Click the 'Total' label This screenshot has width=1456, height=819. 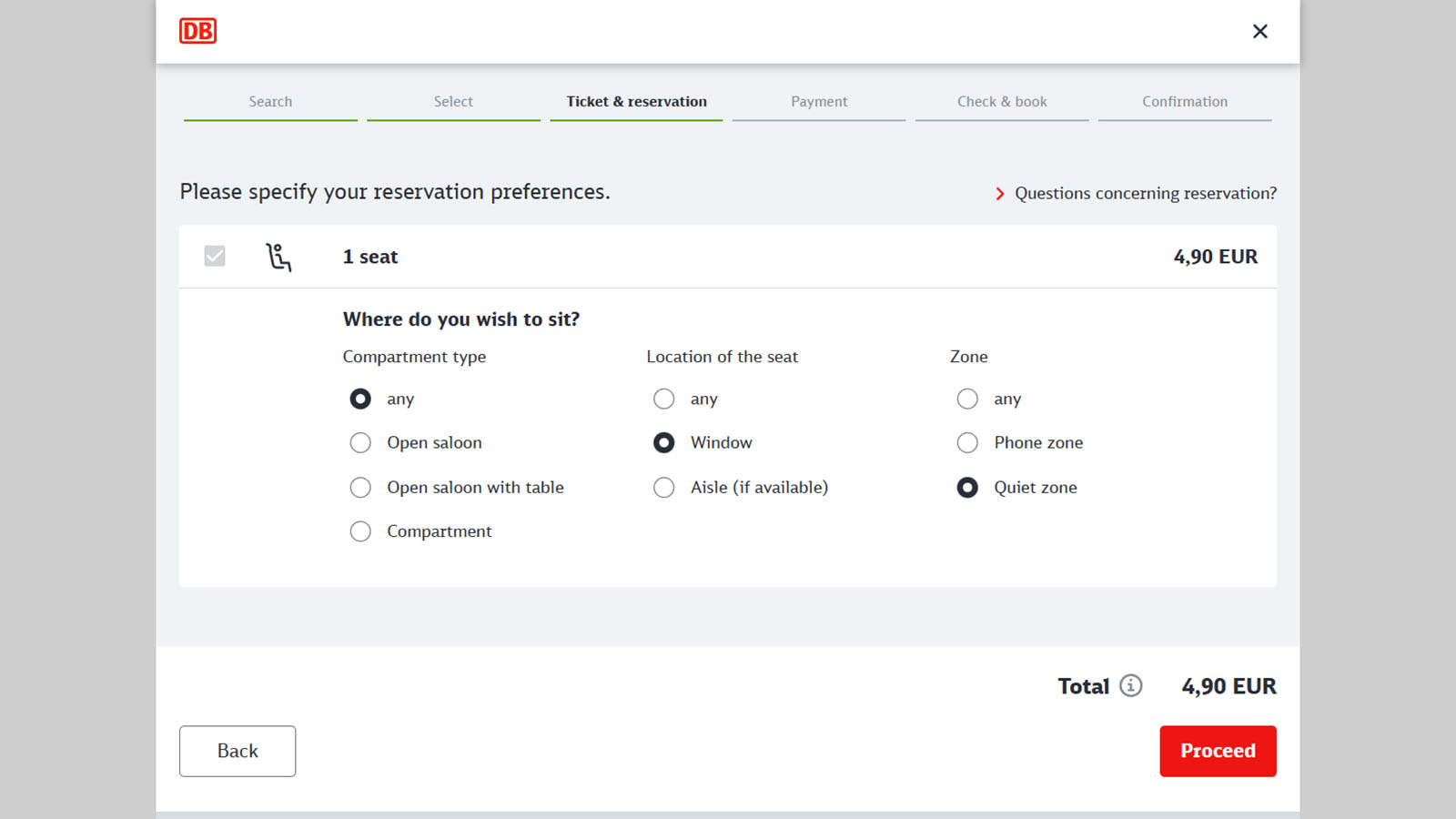point(1083,686)
